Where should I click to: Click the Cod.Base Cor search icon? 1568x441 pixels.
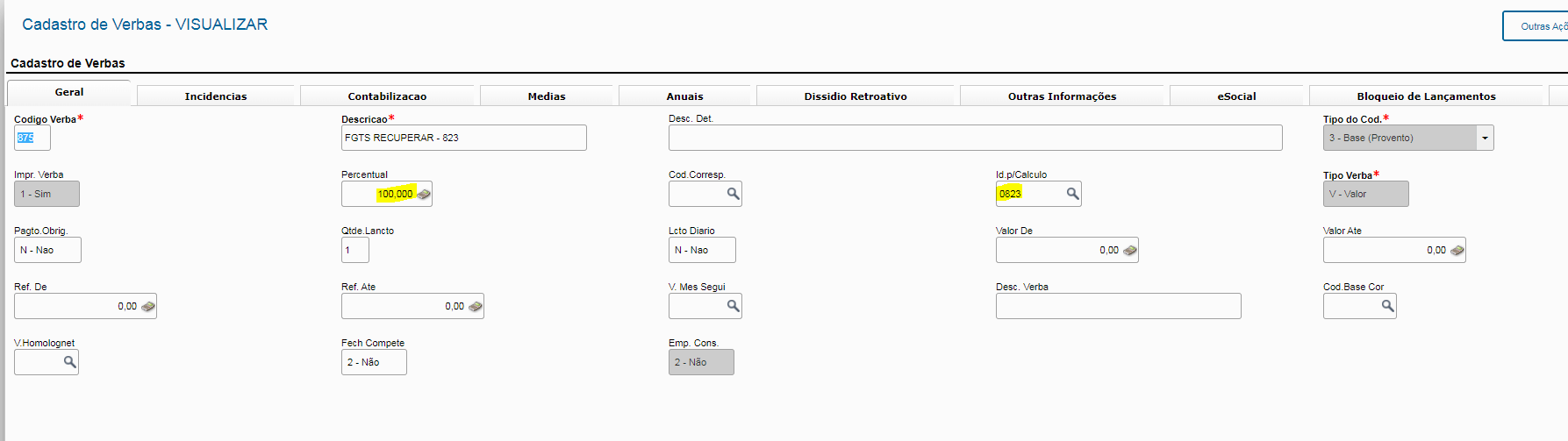(1387, 306)
